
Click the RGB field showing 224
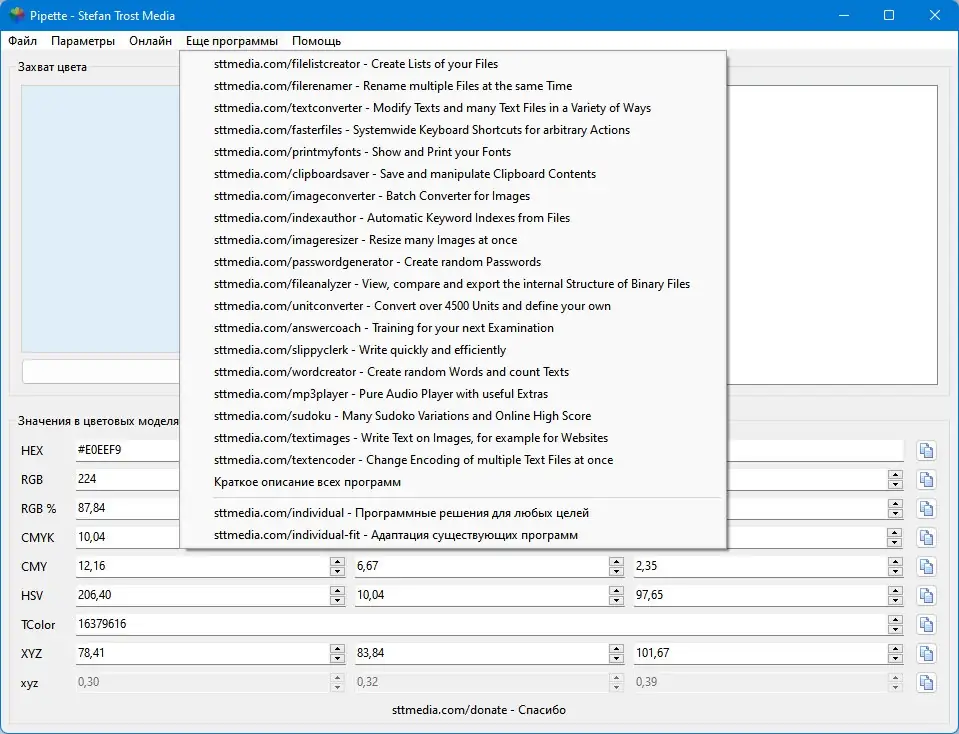point(128,479)
